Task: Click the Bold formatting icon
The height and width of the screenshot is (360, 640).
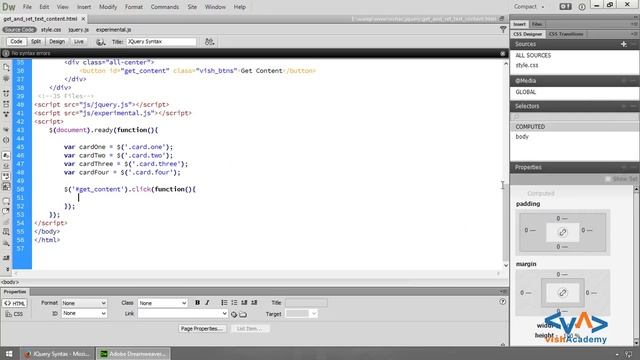Action: click(x=198, y=303)
